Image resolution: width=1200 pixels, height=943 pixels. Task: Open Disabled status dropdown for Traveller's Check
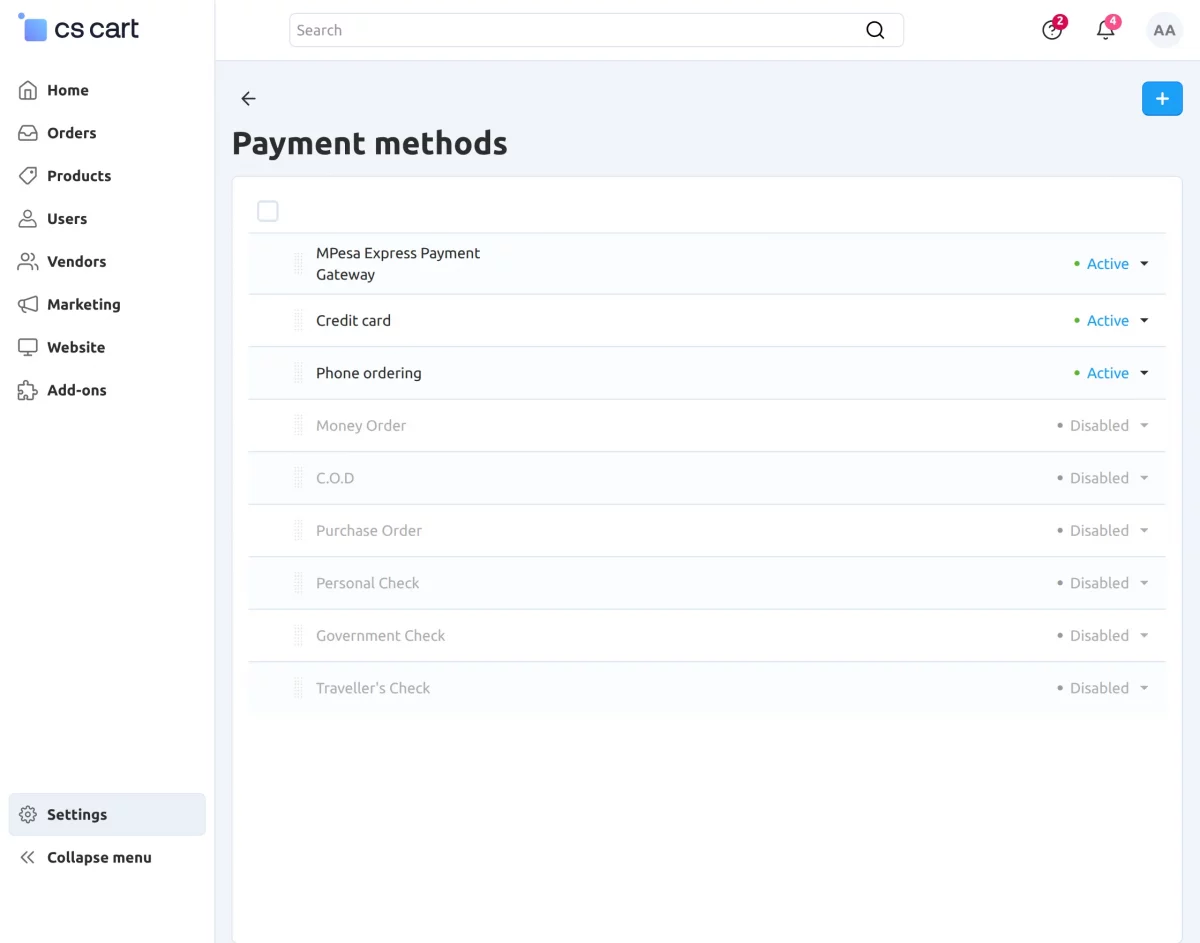pos(1103,688)
